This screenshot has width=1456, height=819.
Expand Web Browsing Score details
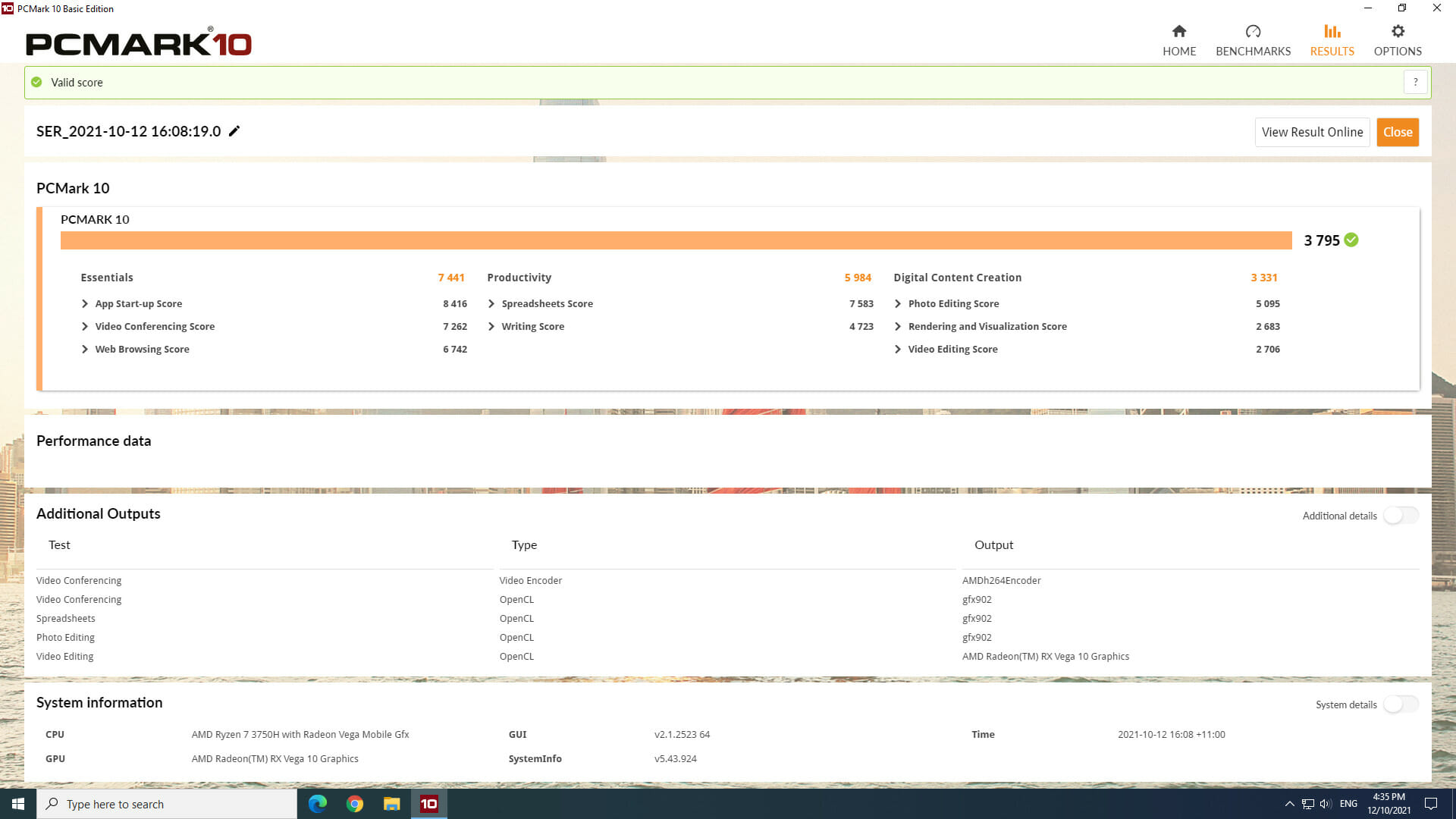(x=84, y=349)
